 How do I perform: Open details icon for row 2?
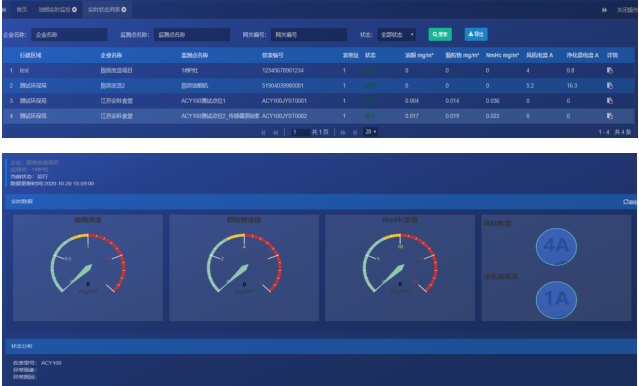pos(610,86)
